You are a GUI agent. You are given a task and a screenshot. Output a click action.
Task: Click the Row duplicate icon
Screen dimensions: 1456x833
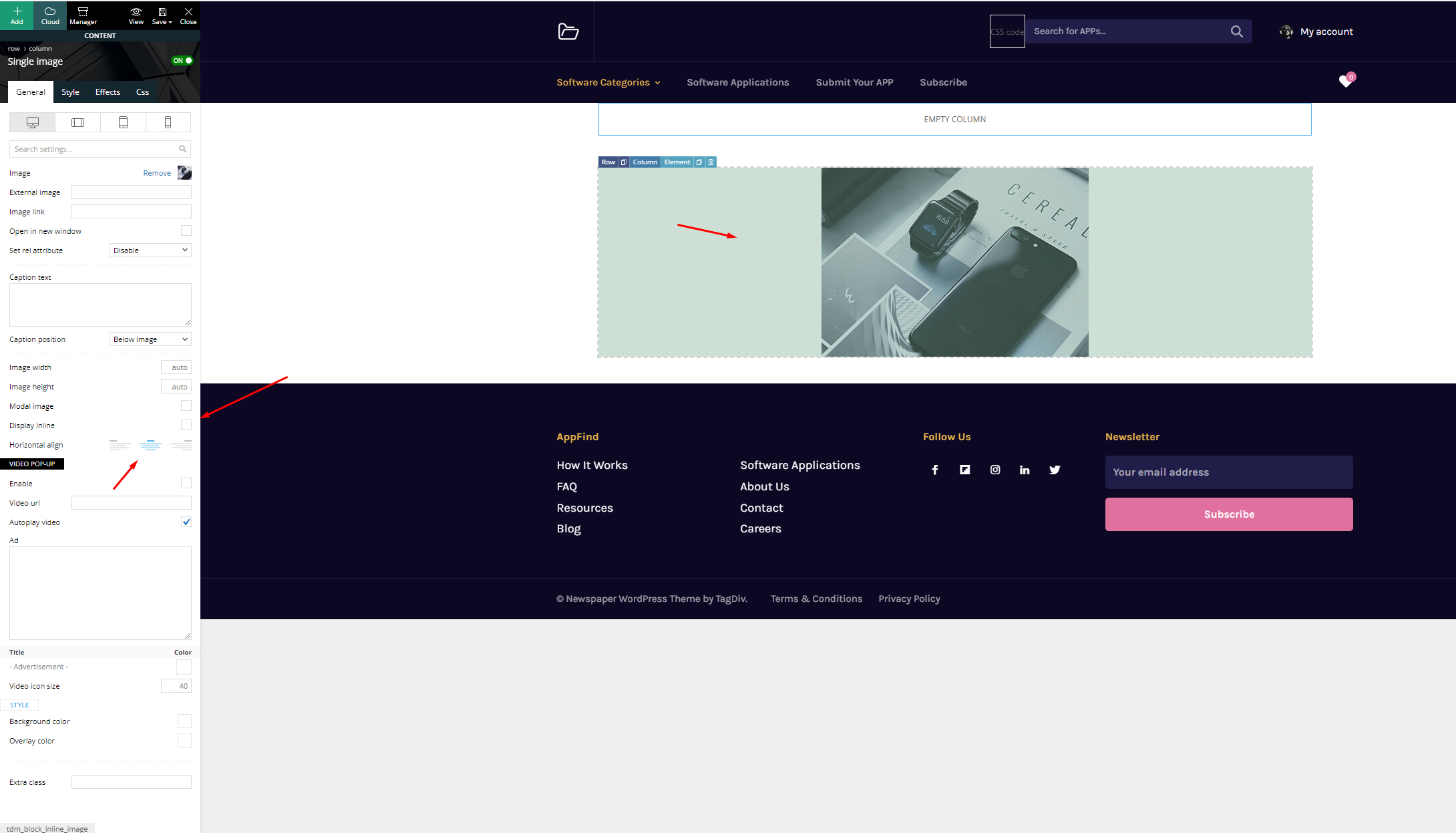(x=624, y=162)
